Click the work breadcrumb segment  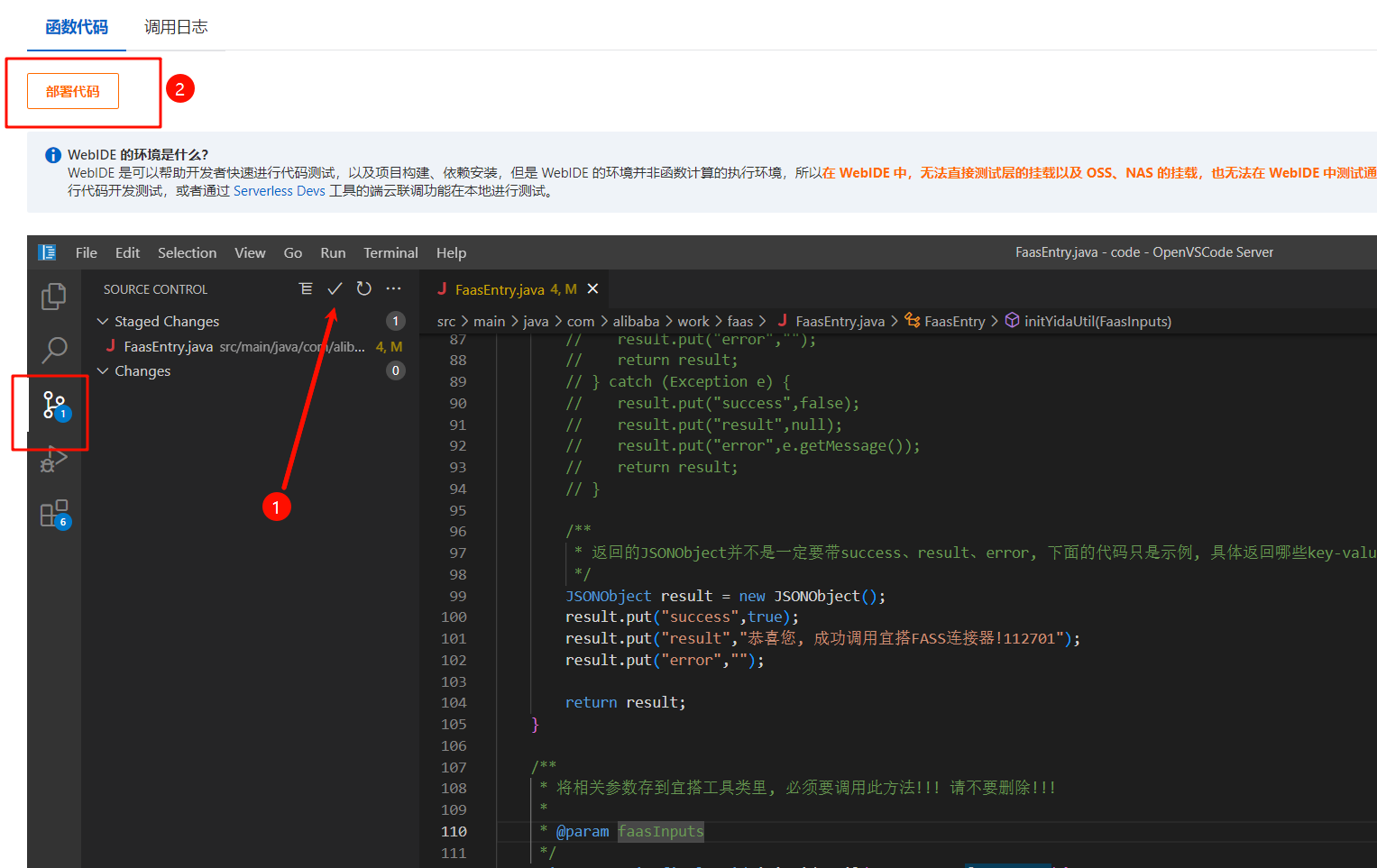(x=693, y=321)
